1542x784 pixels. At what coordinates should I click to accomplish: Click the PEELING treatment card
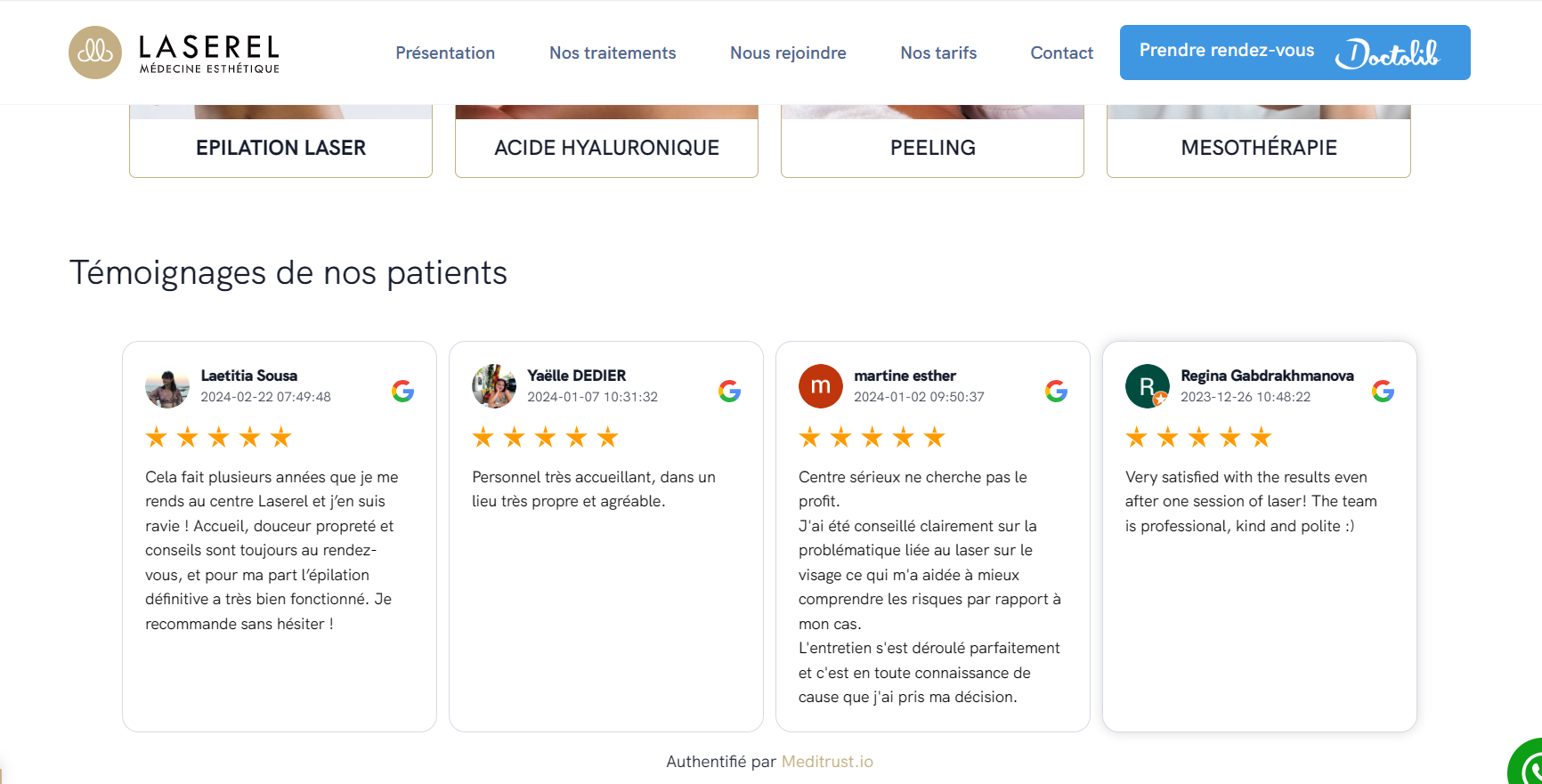(932, 148)
